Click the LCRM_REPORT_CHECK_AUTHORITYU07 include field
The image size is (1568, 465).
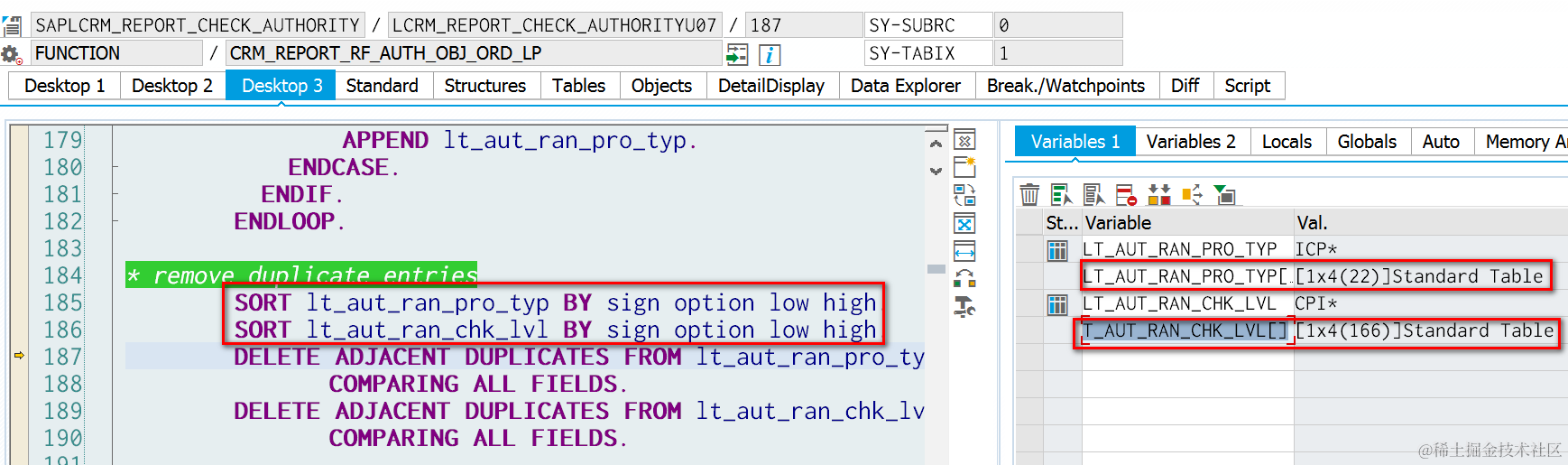click(554, 25)
